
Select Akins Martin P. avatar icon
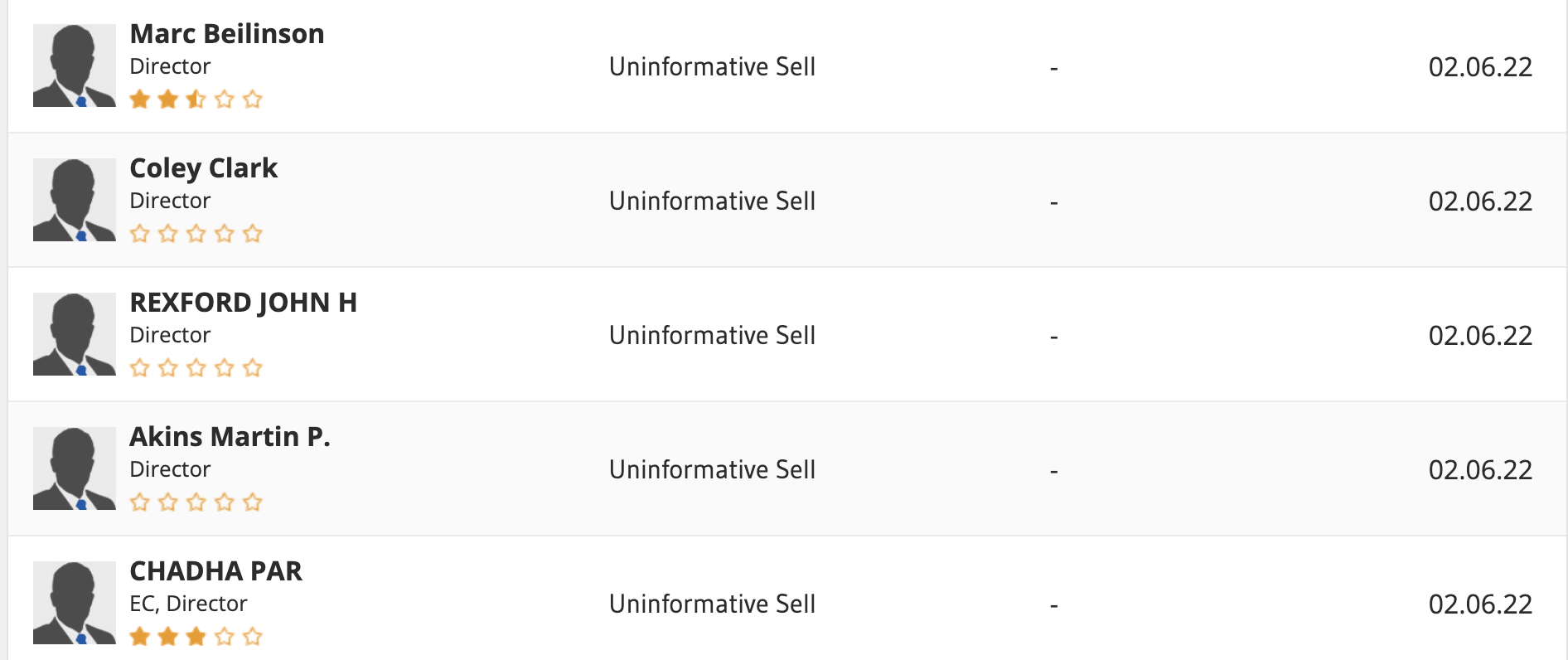coord(75,468)
